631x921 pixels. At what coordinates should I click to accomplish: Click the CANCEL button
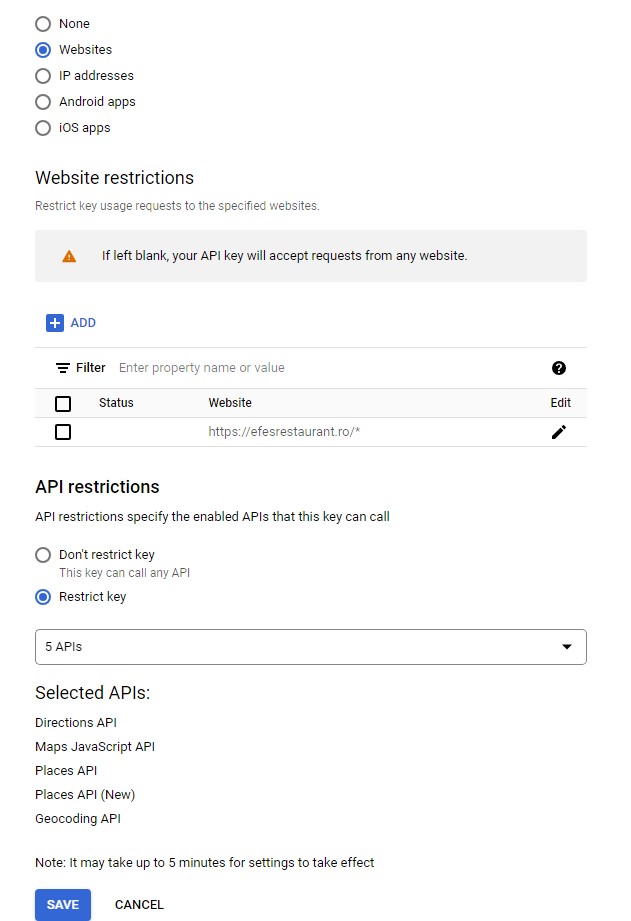click(139, 905)
